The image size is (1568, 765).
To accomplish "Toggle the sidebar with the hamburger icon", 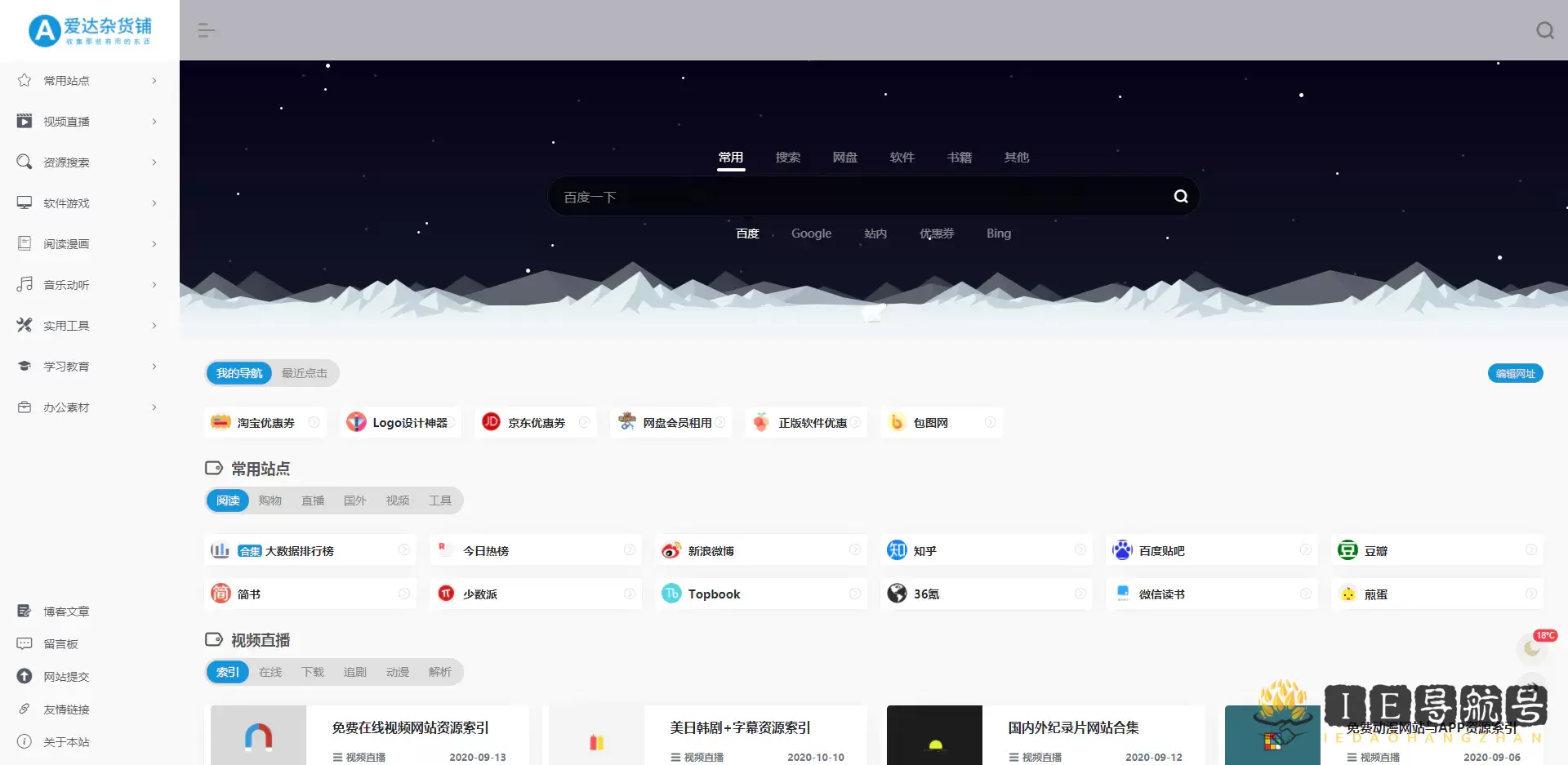I will pos(206,30).
